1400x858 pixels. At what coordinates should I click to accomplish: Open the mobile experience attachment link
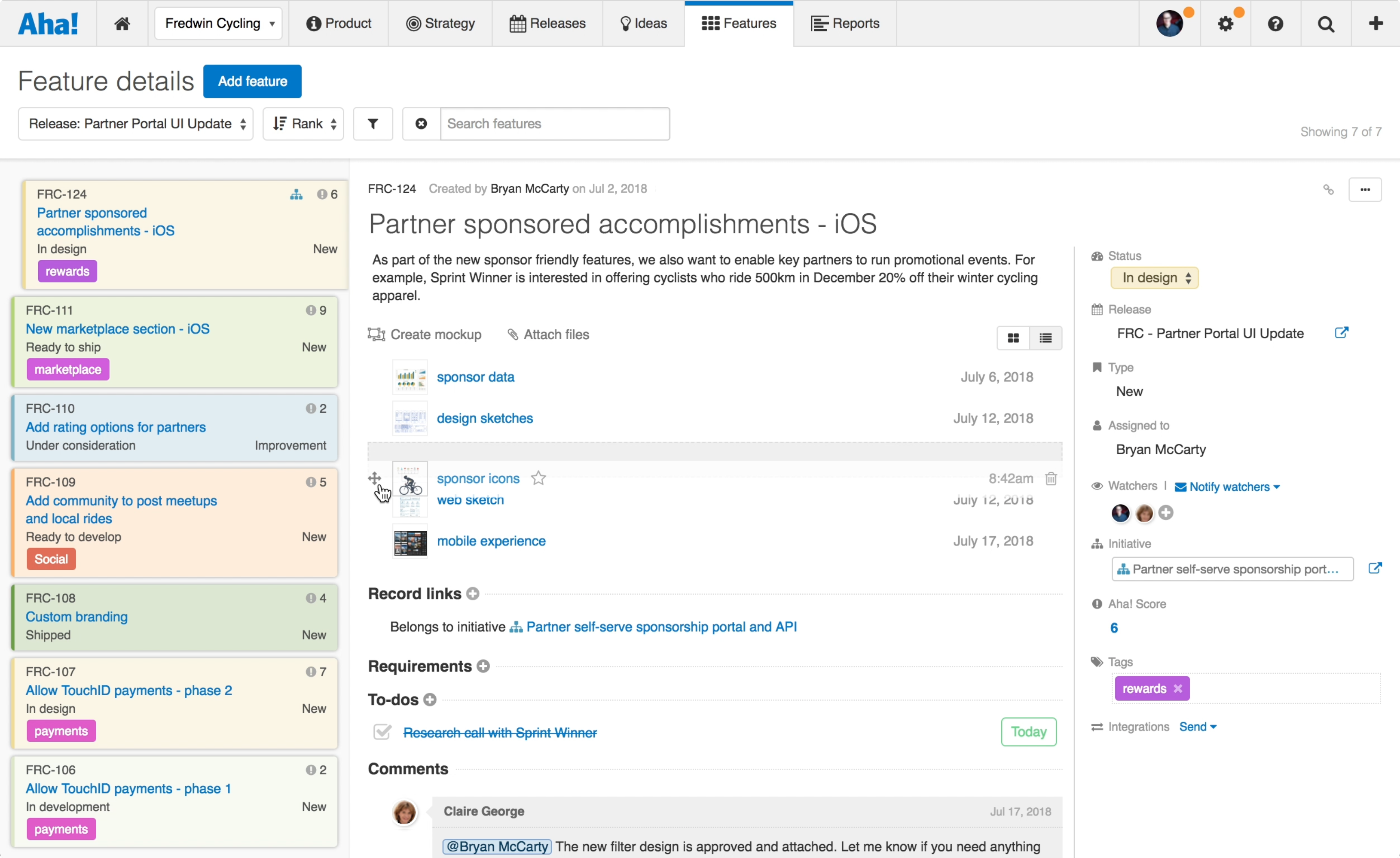coord(491,541)
